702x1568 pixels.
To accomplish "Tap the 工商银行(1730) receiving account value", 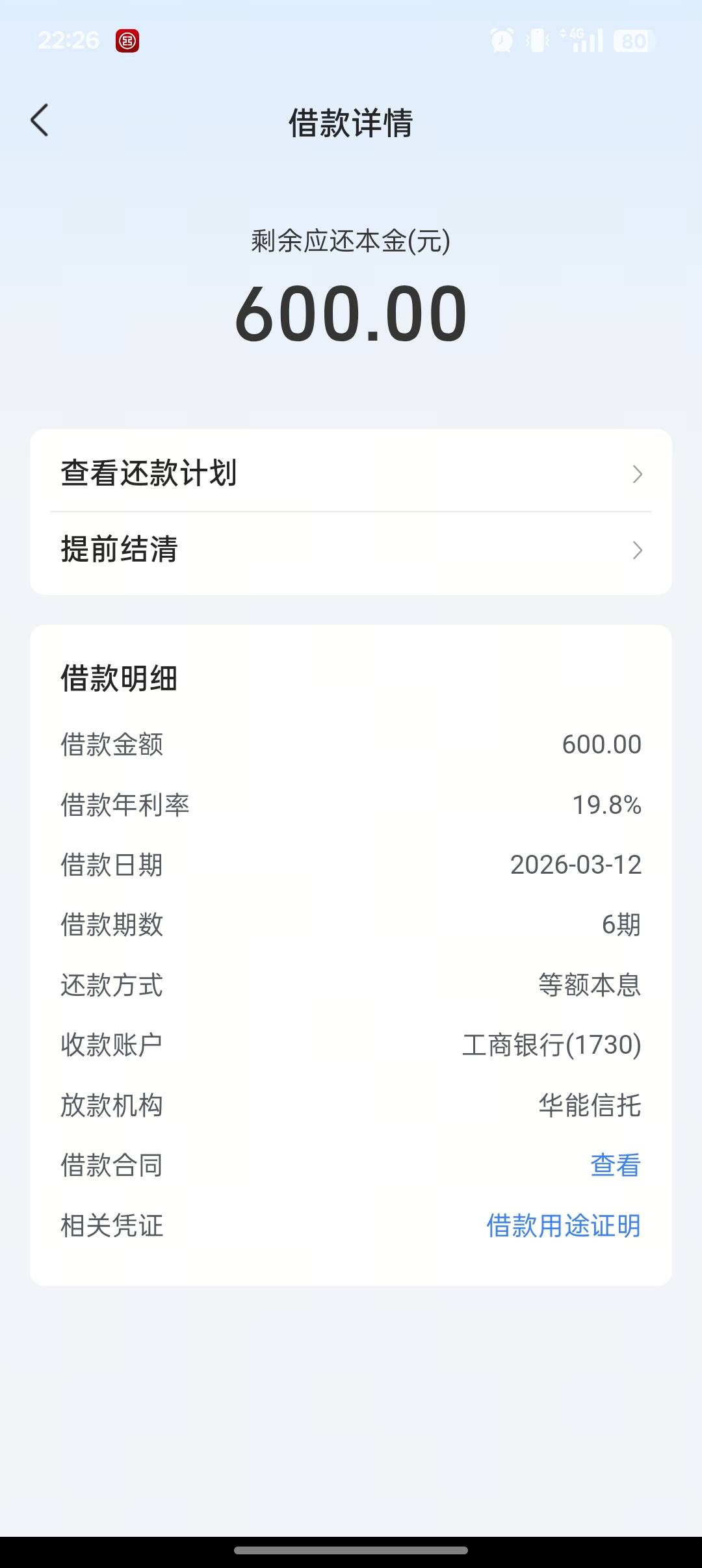I will pos(551,1045).
